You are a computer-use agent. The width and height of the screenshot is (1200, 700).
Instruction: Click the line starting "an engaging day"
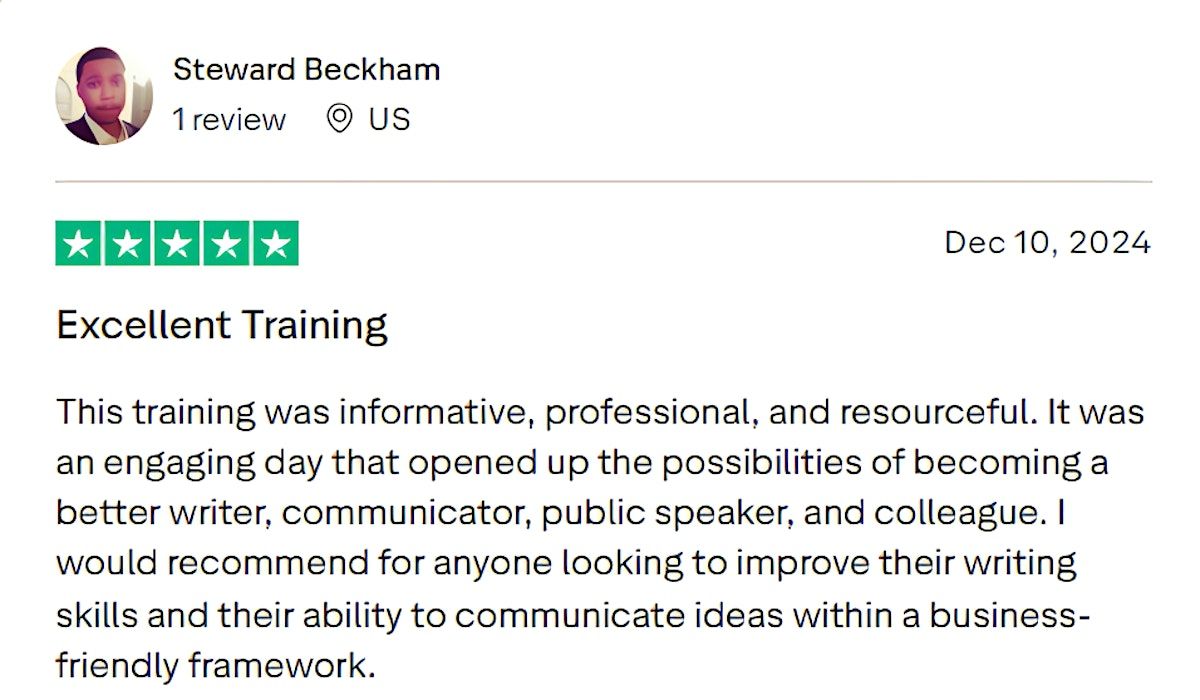582,463
